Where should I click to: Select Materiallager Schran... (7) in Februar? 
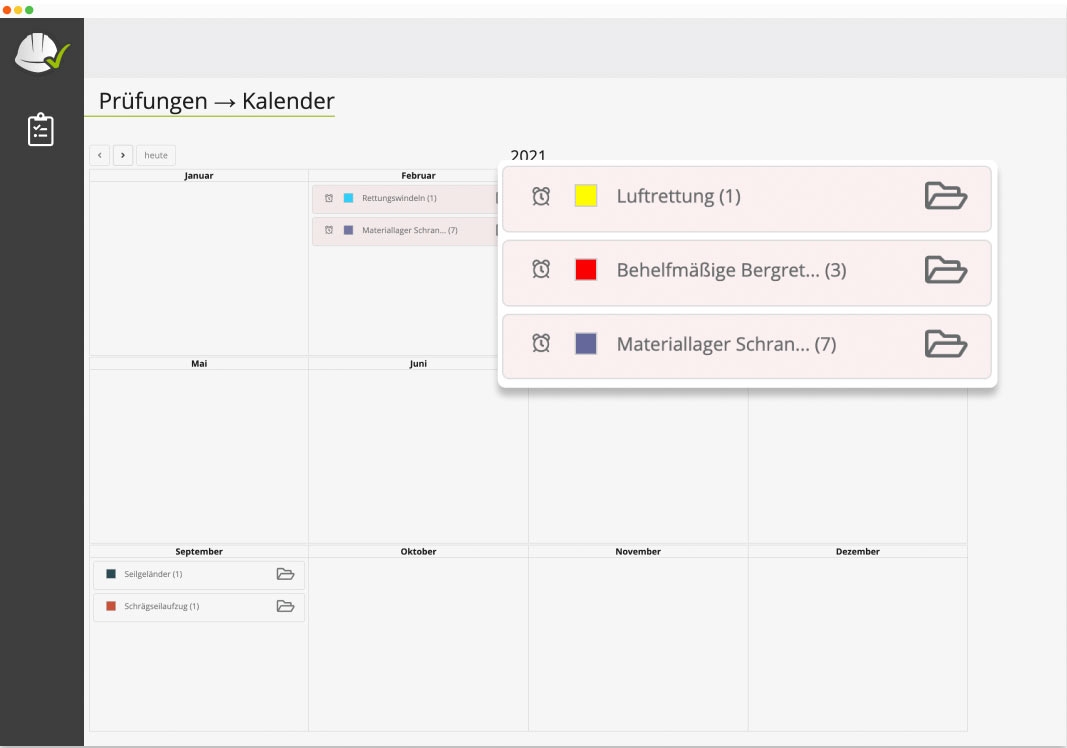pos(409,230)
